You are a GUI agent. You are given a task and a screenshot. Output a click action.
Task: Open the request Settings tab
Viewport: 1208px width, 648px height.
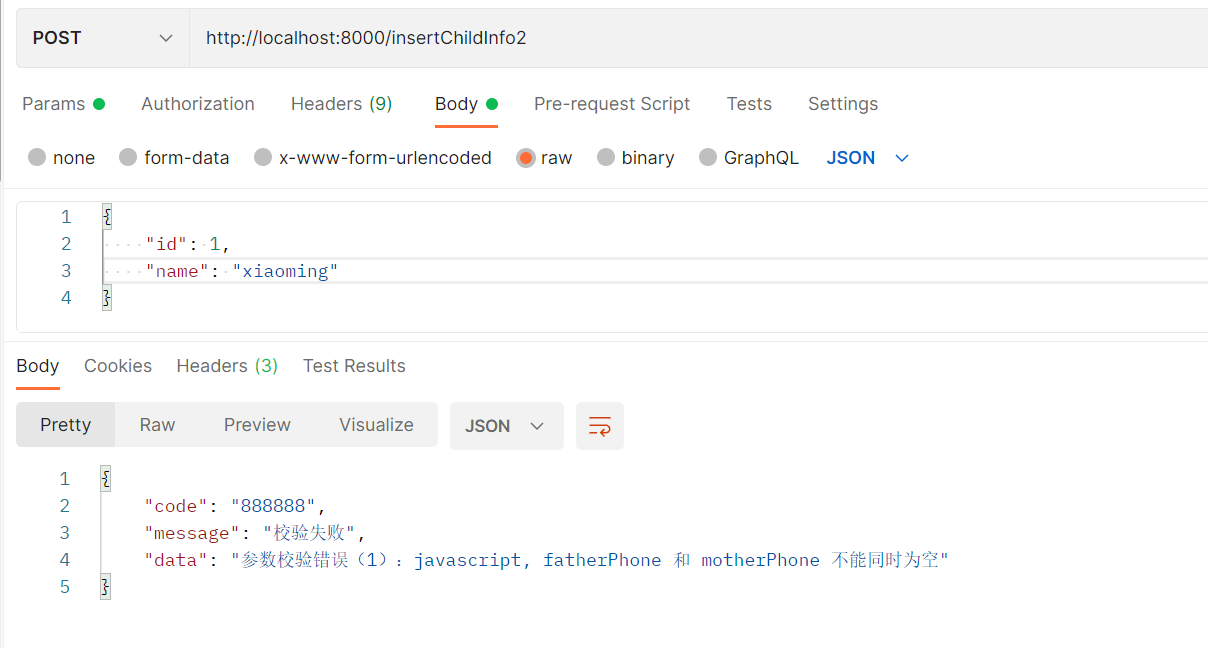843,104
